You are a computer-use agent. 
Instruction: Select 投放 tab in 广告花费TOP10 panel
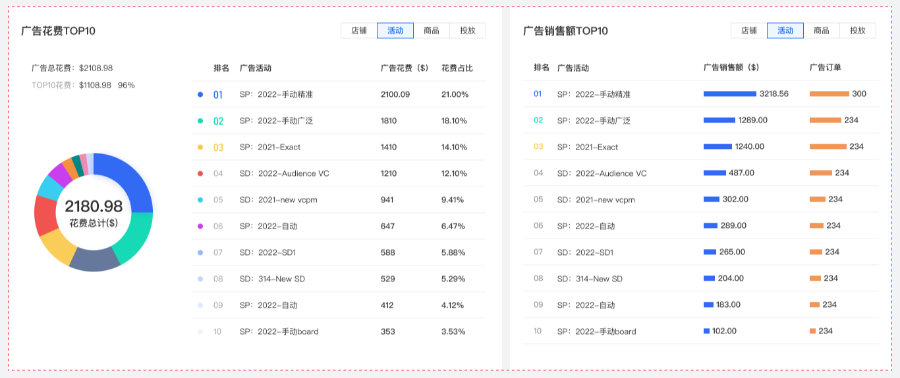coord(468,31)
